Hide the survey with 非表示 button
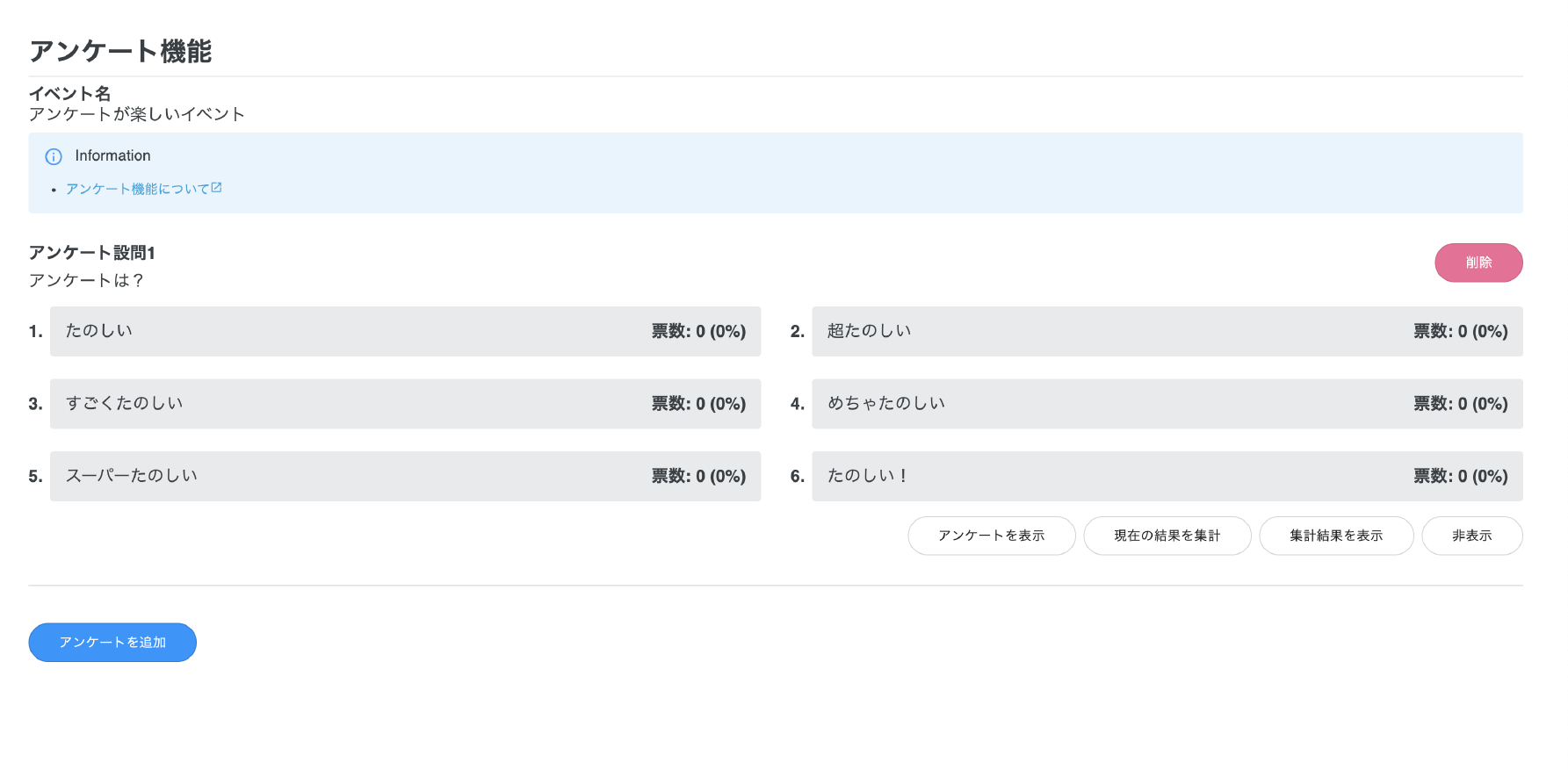1568x770 pixels. click(1471, 536)
